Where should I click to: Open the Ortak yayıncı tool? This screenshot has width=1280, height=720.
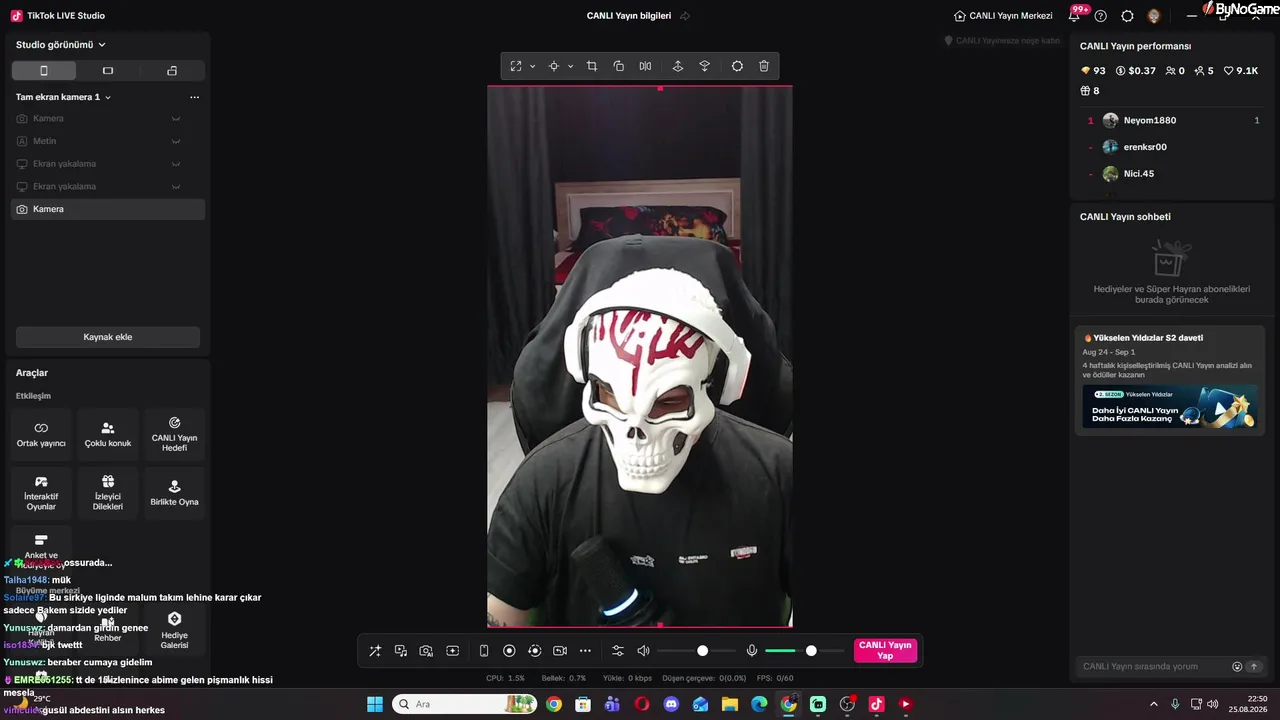coord(41,434)
